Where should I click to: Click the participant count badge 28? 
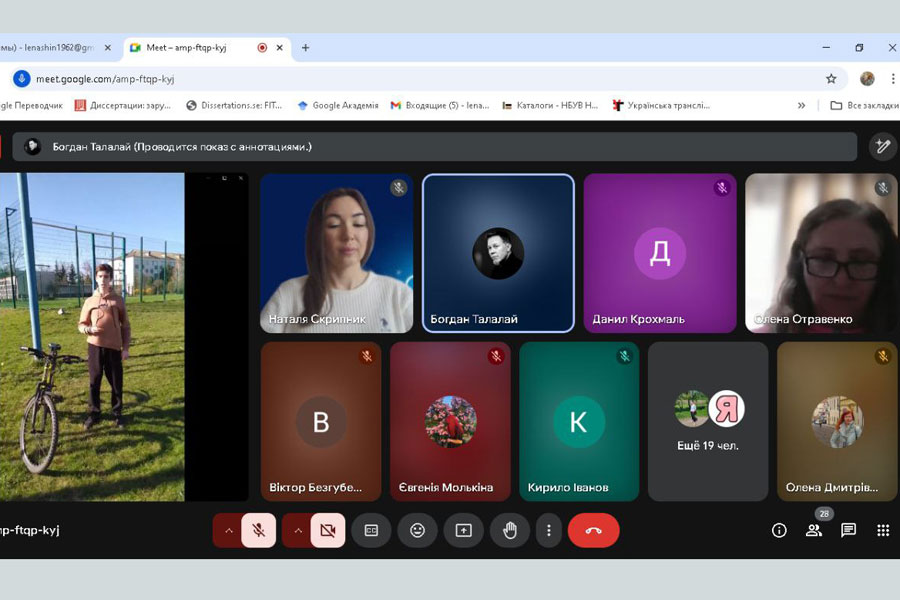[824, 514]
